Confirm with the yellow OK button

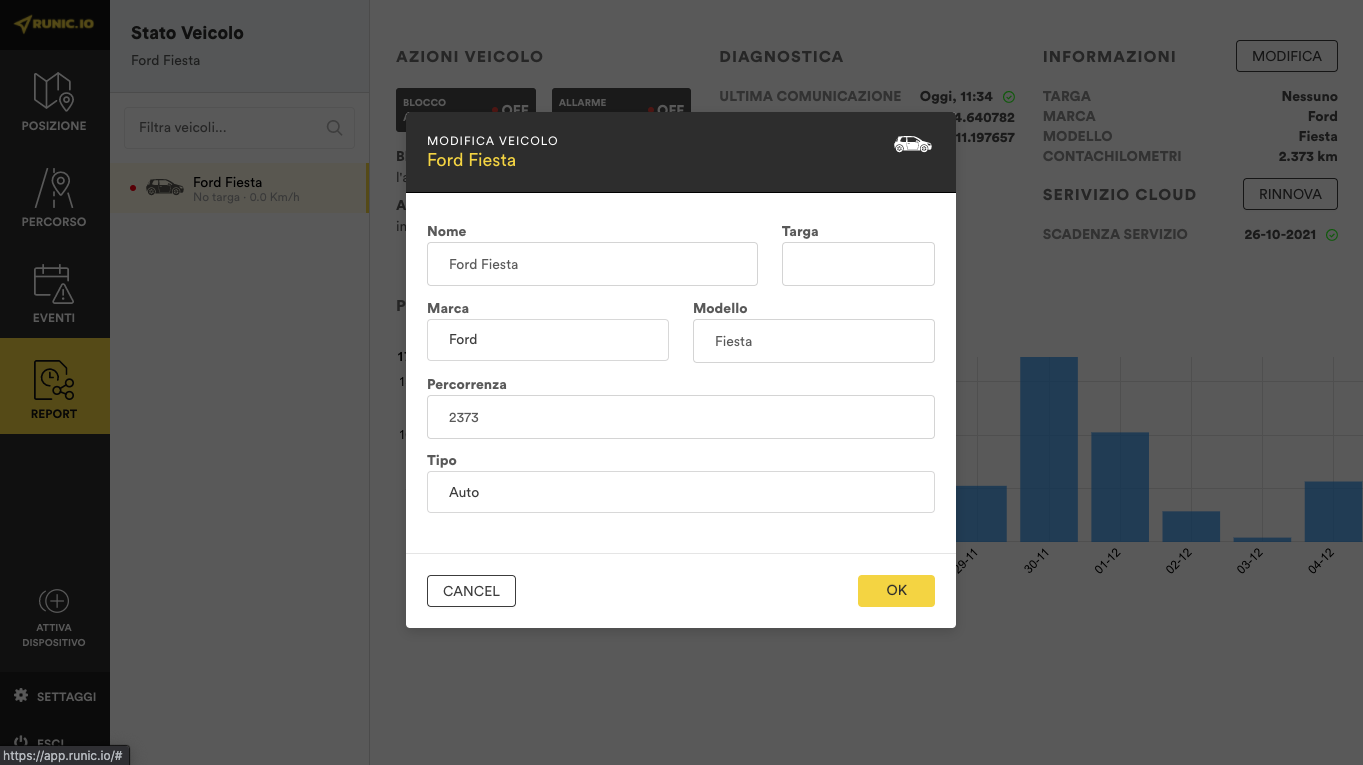point(896,591)
